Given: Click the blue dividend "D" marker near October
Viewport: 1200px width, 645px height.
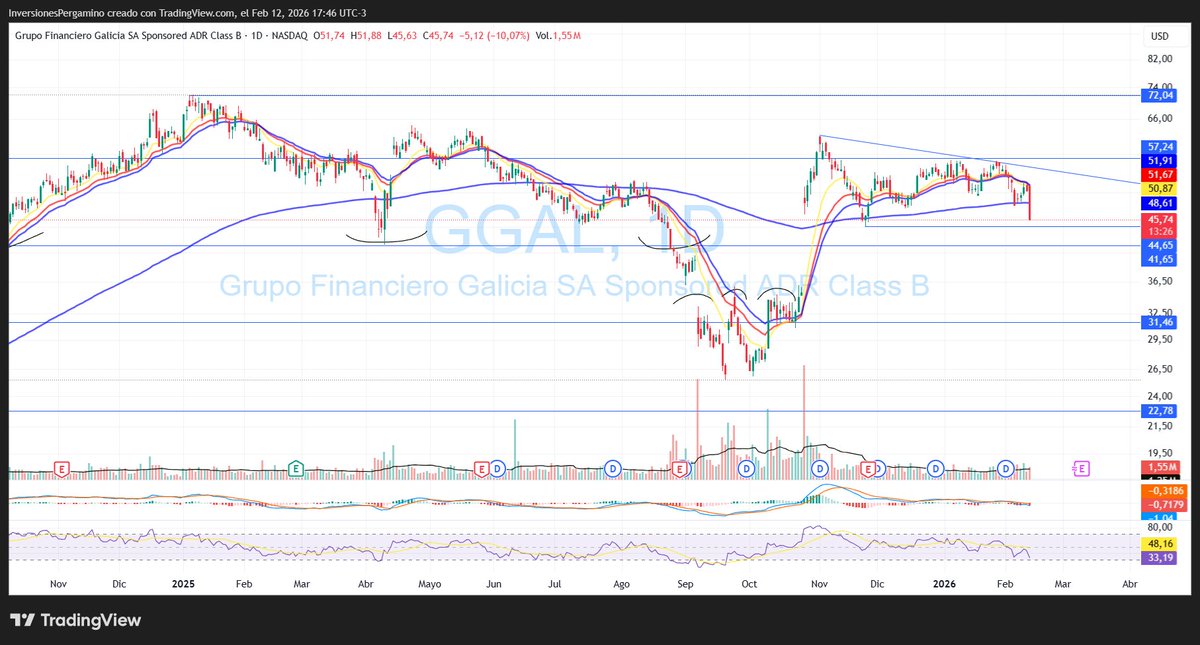Looking at the screenshot, I should click(x=744, y=469).
